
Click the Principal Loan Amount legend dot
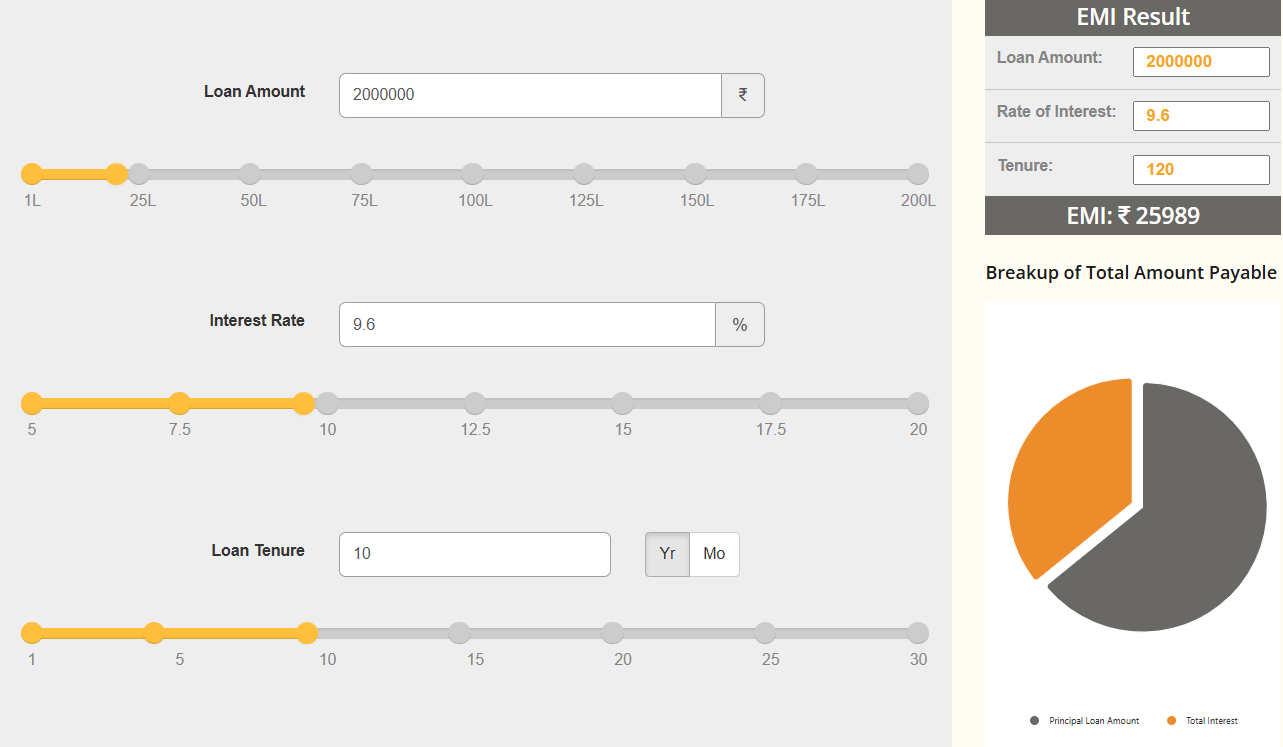pyautogui.click(x=1036, y=720)
